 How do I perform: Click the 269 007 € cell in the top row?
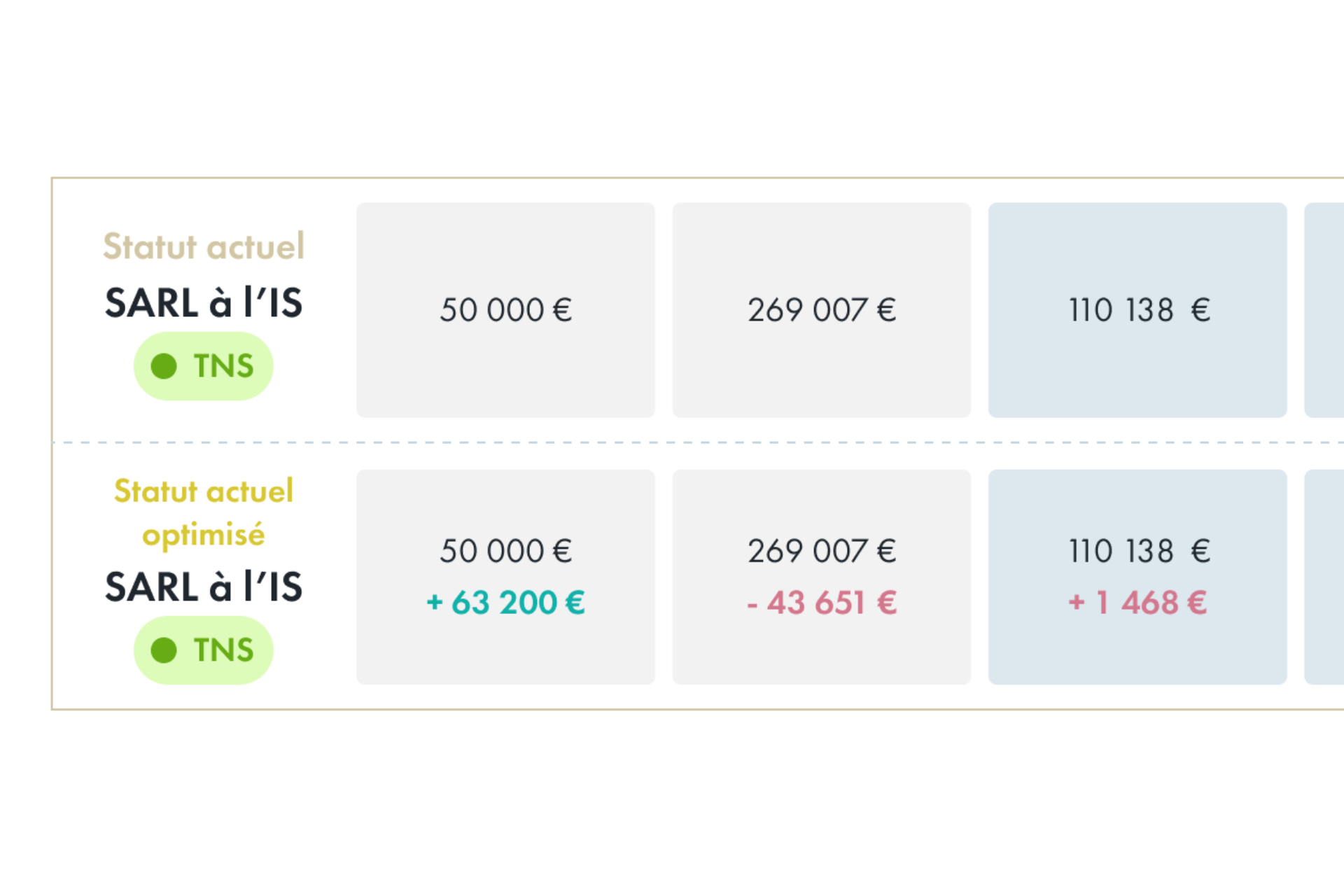pos(821,310)
